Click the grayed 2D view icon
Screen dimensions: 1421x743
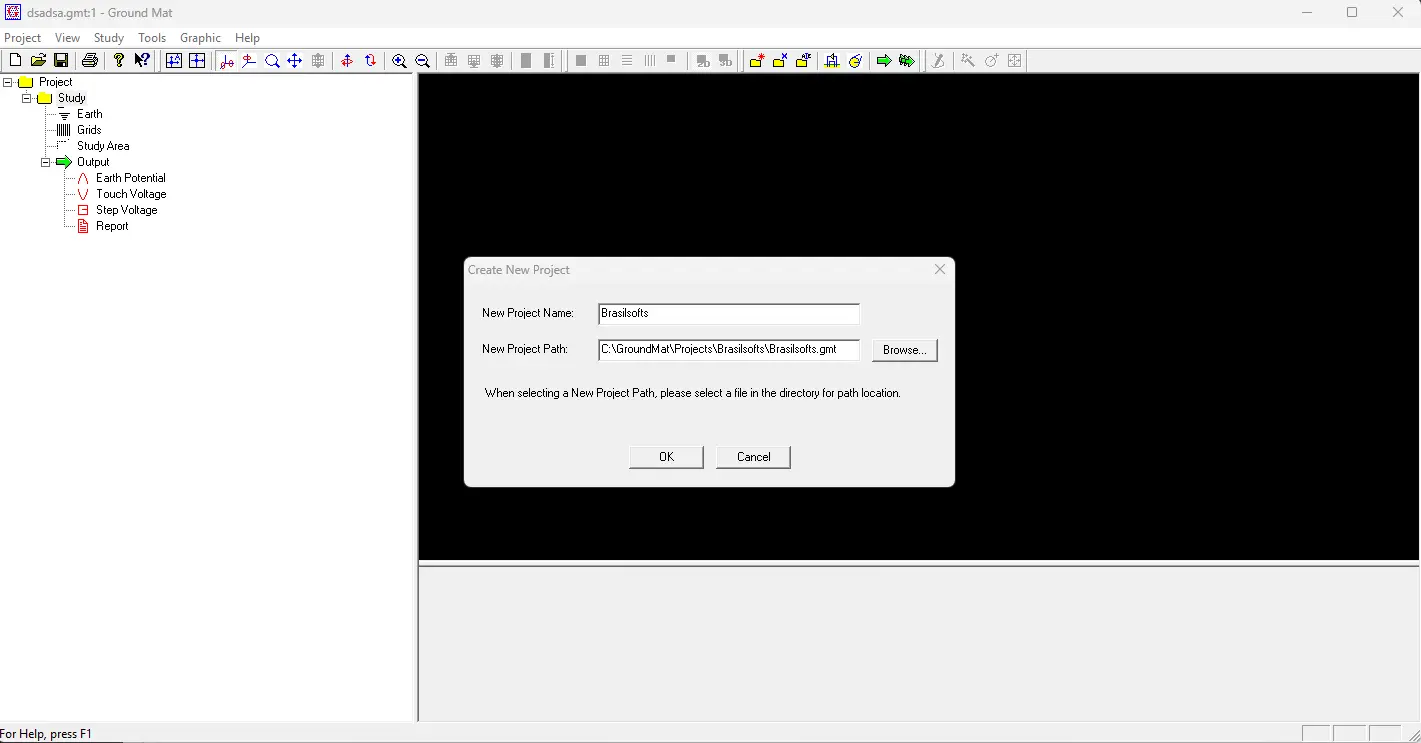pyautogui.click(x=703, y=61)
